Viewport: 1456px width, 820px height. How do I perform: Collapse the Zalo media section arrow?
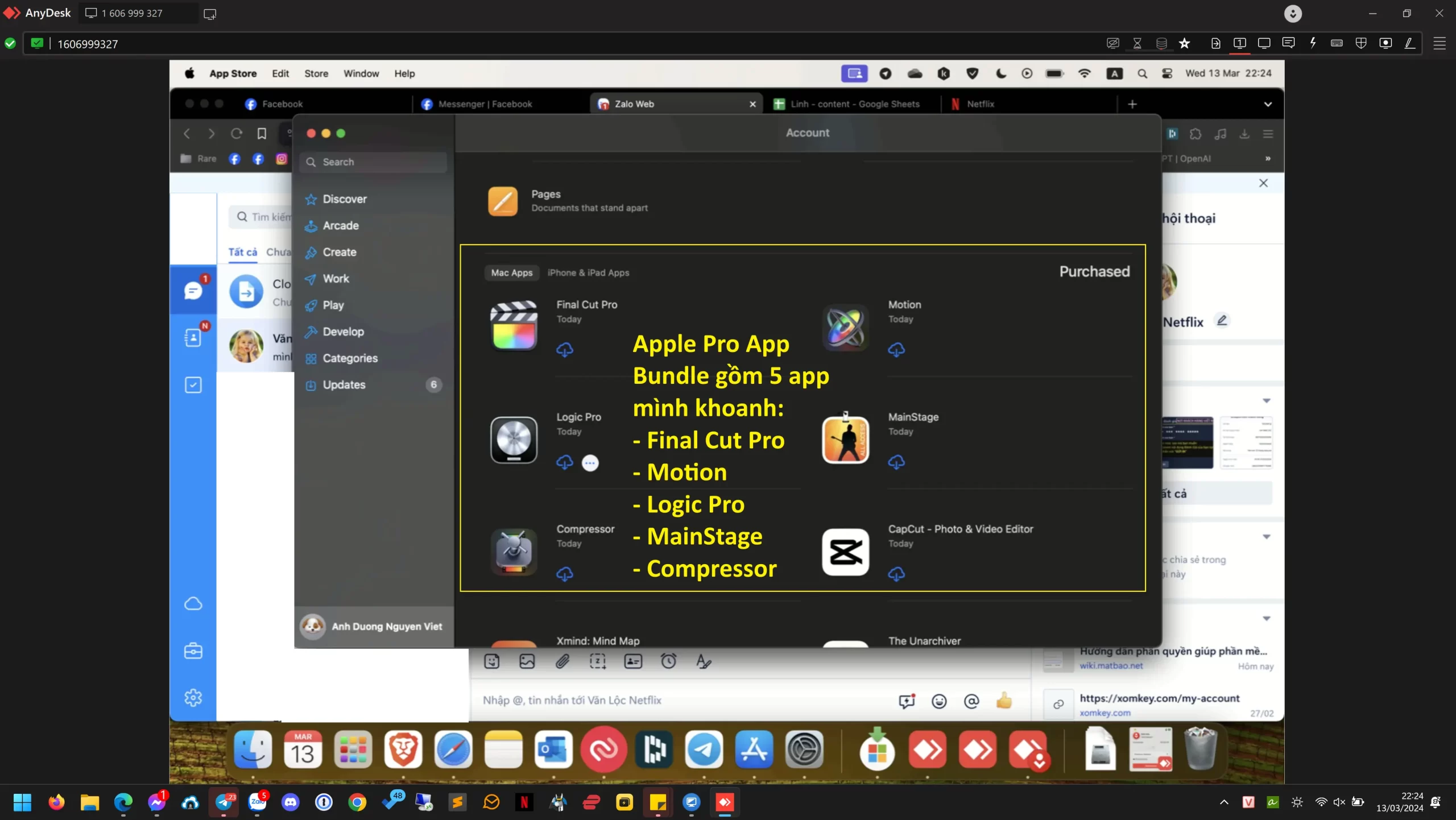(1267, 401)
